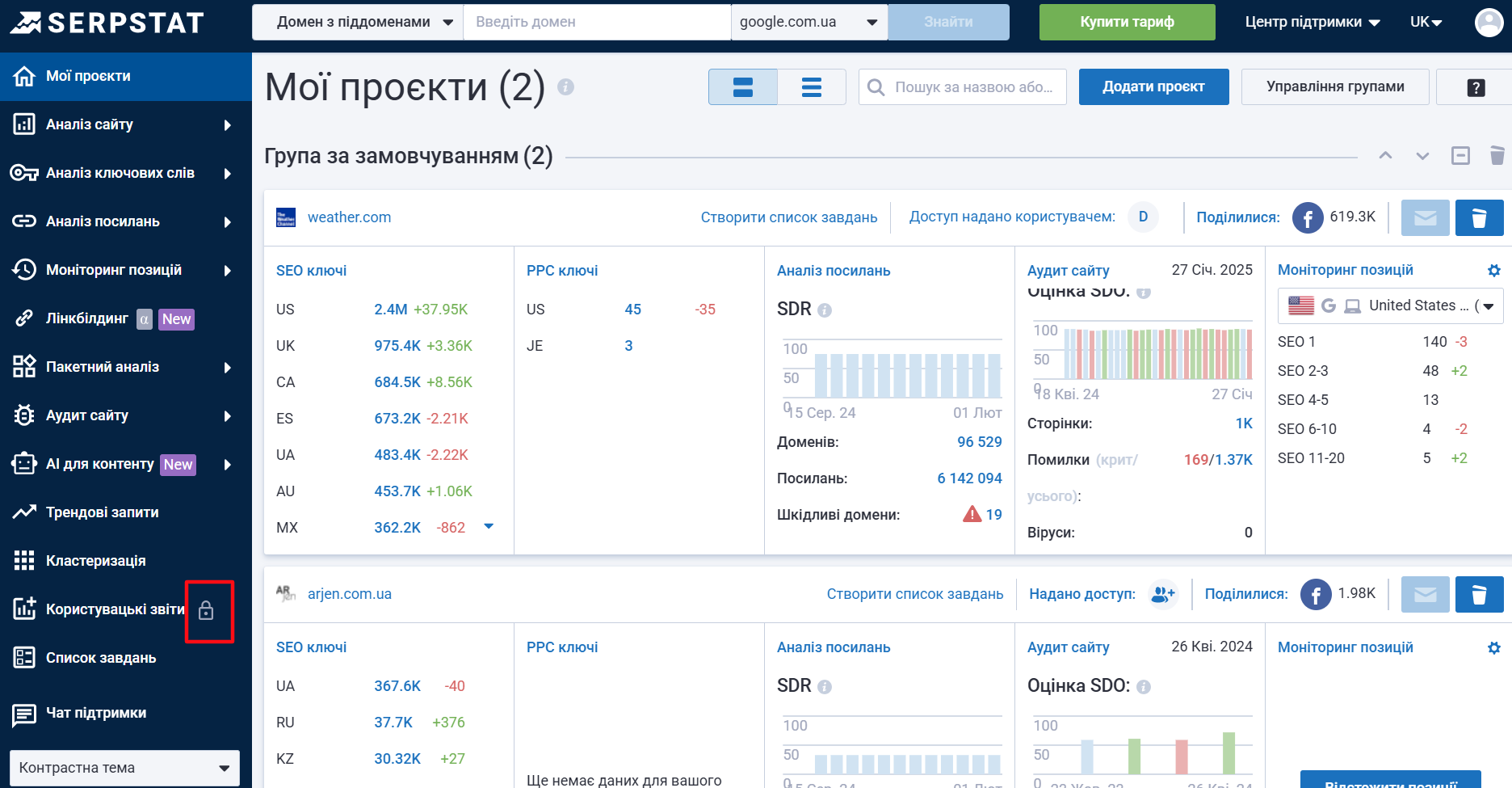This screenshot has width=1512, height=788.
Task: Expand more SEO countries arrow after MX row
Action: click(x=489, y=526)
